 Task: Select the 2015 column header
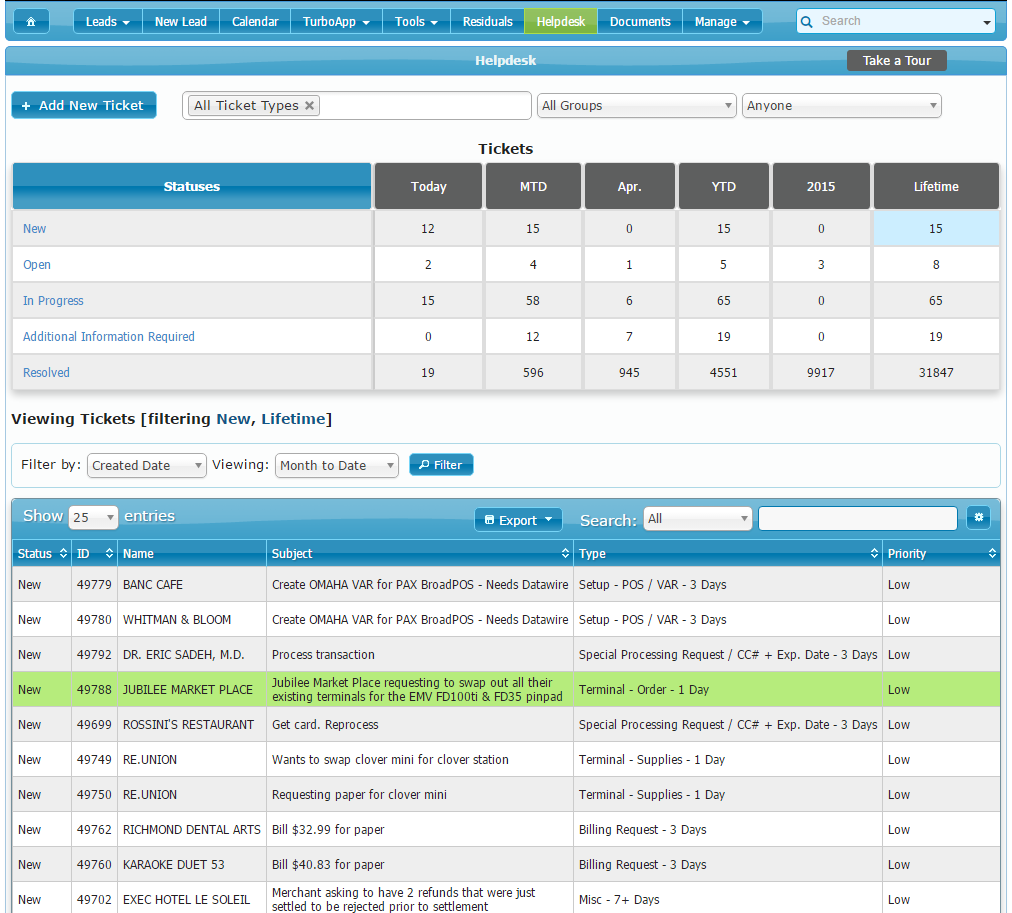click(821, 186)
